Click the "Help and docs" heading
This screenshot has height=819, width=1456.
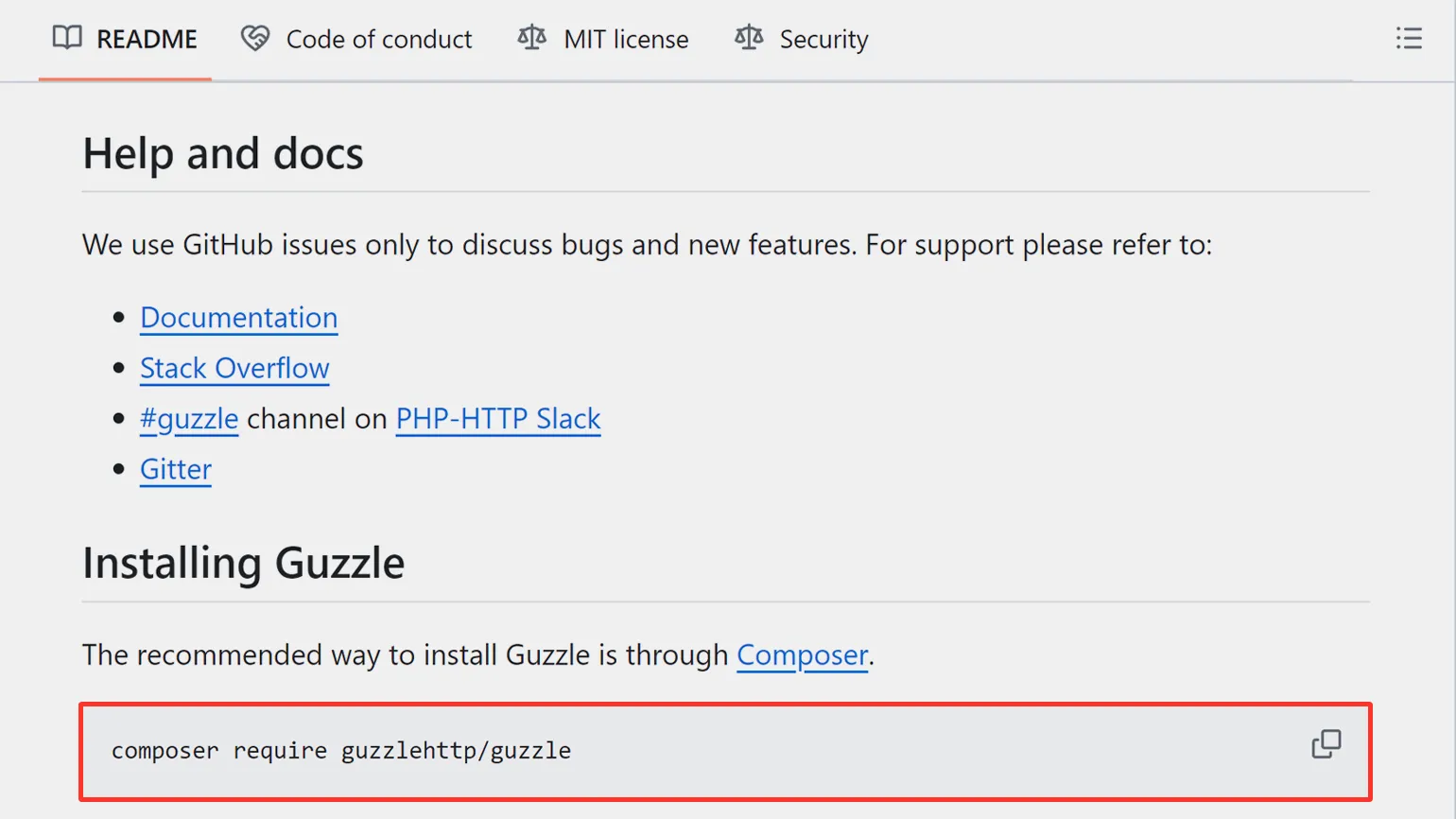click(223, 154)
